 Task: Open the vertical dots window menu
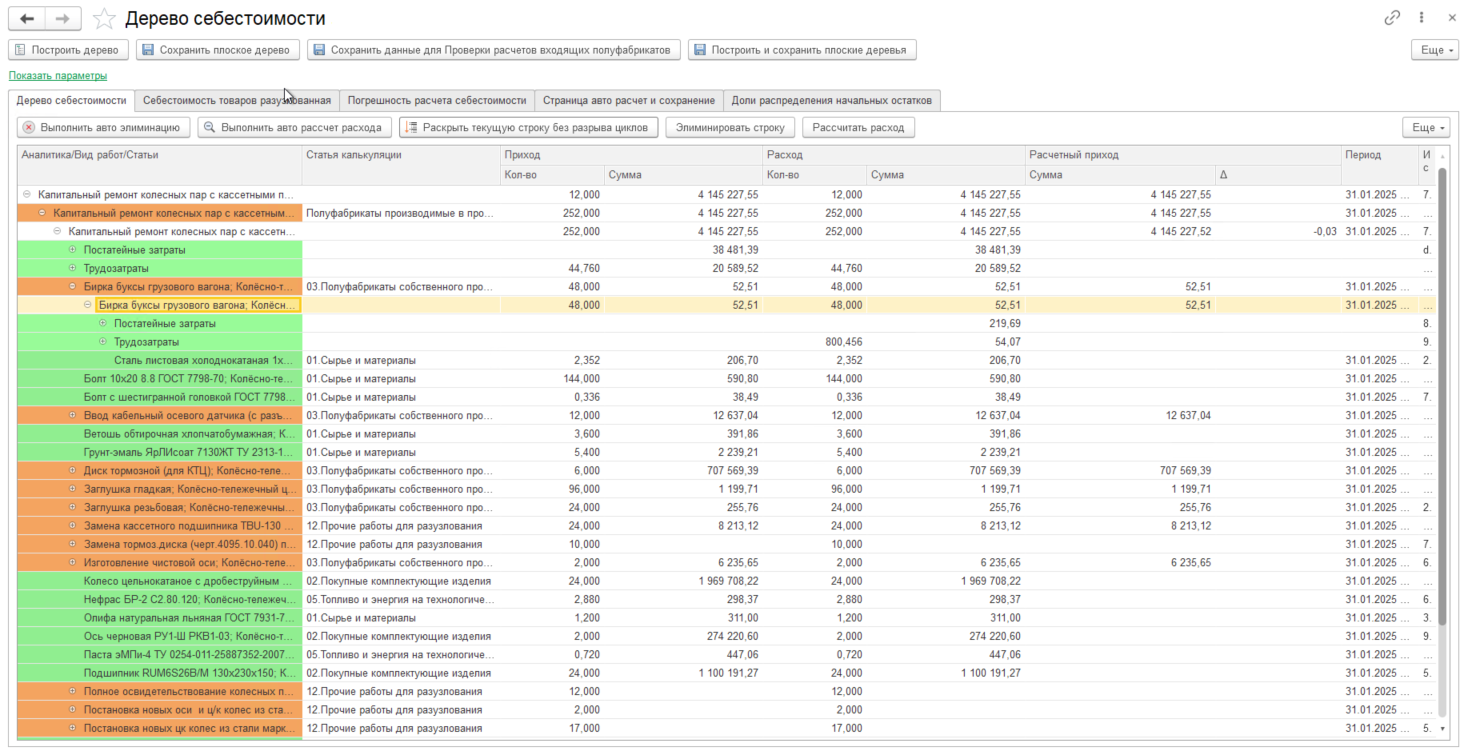1422,18
